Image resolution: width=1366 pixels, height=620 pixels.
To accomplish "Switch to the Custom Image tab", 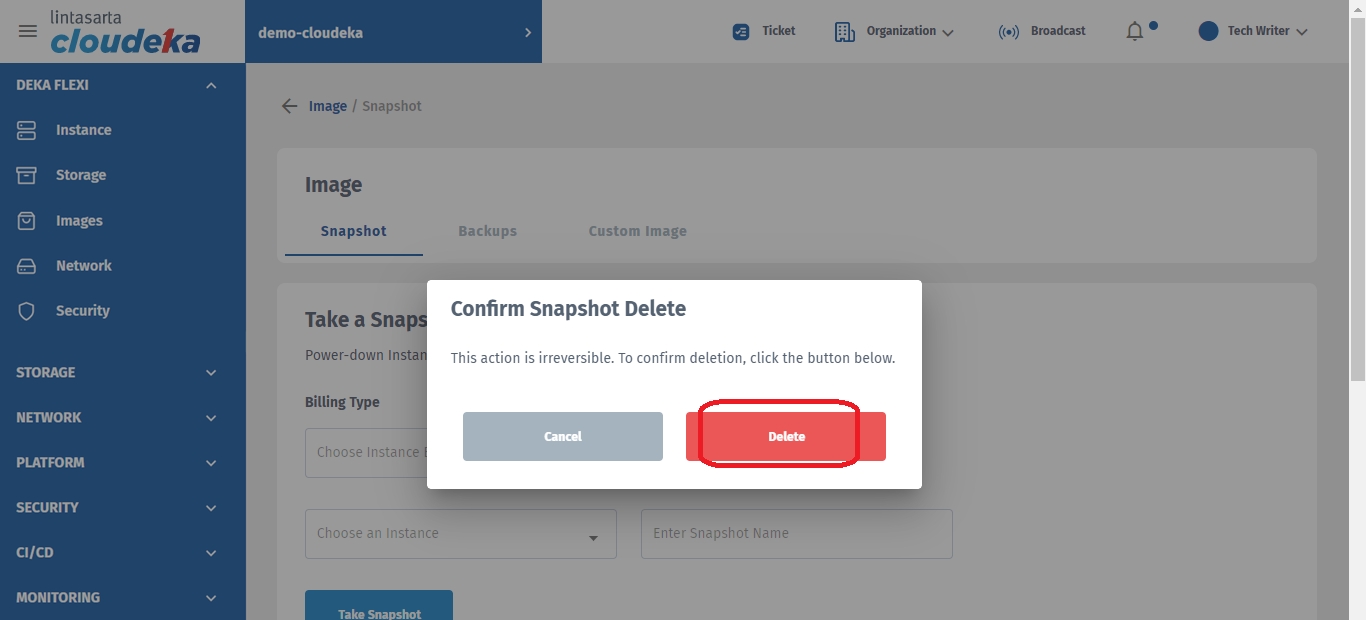I will pyautogui.click(x=637, y=231).
